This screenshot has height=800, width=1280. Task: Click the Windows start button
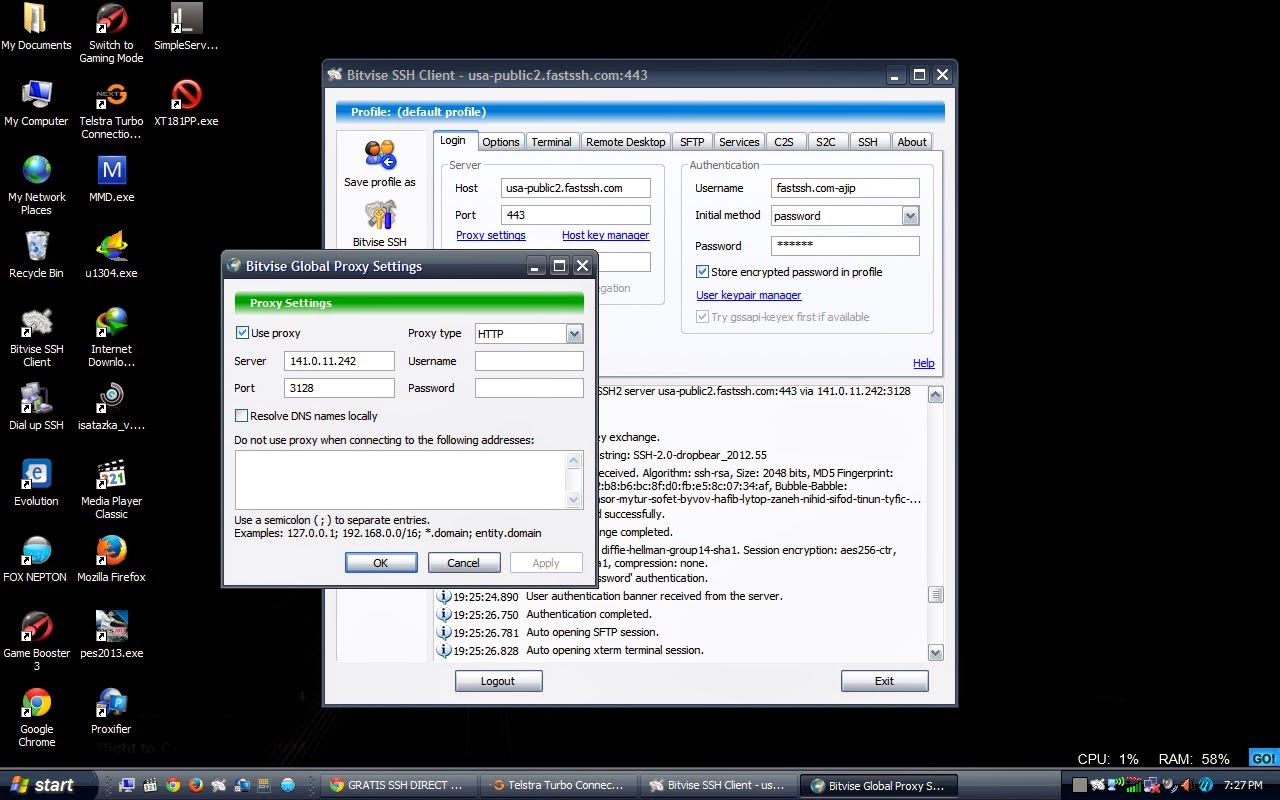click(48, 785)
